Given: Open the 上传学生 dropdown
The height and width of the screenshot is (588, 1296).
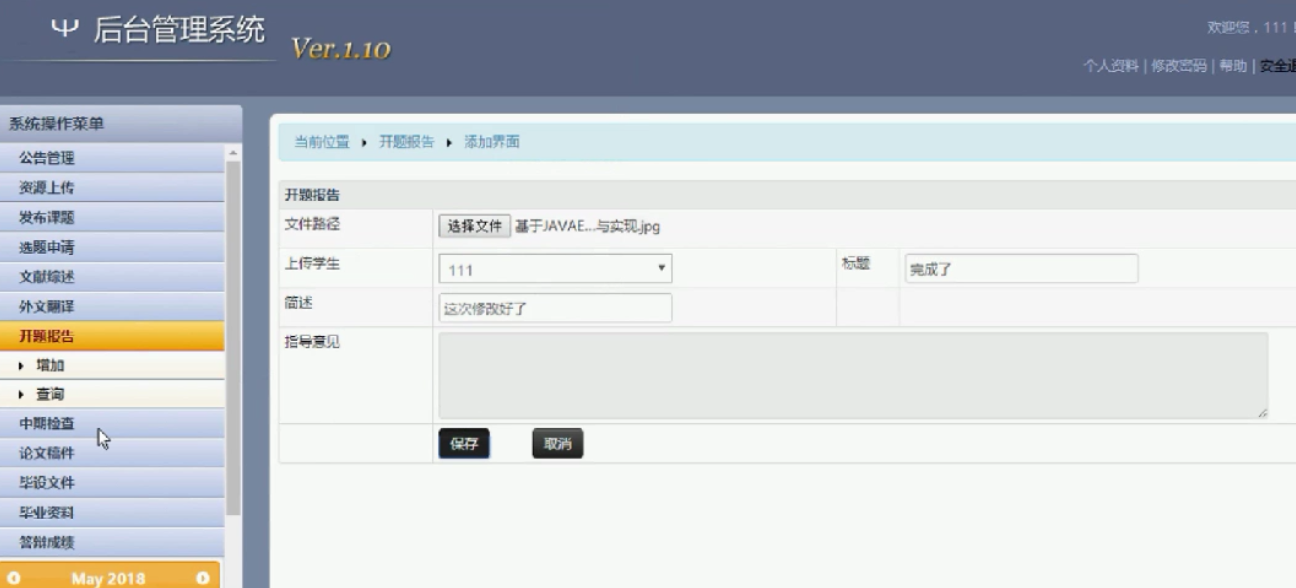Looking at the screenshot, I should click(555, 269).
